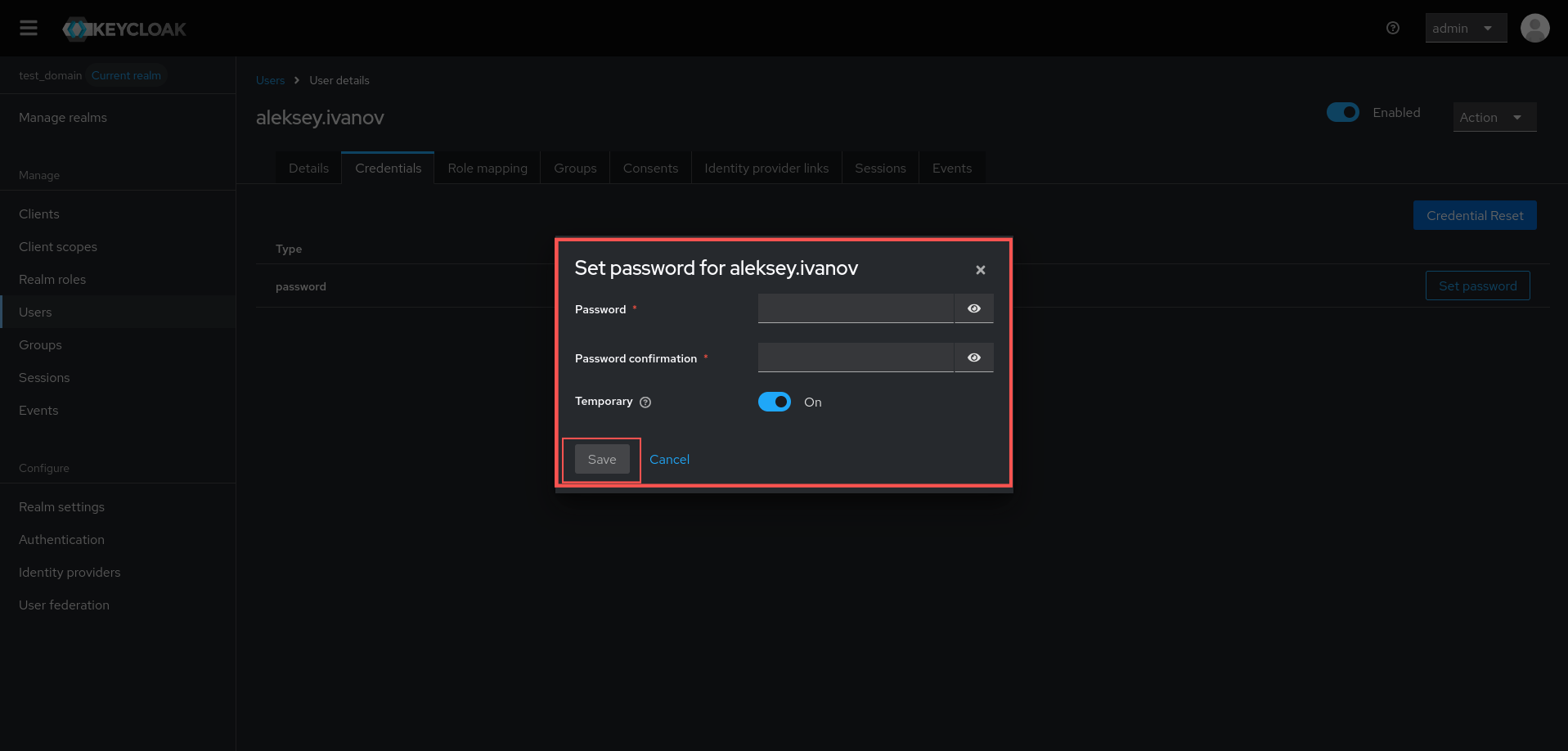Switch to the Role mapping tab
The height and width of the screenshot is (751, 1568).
[x=487, y=169]
